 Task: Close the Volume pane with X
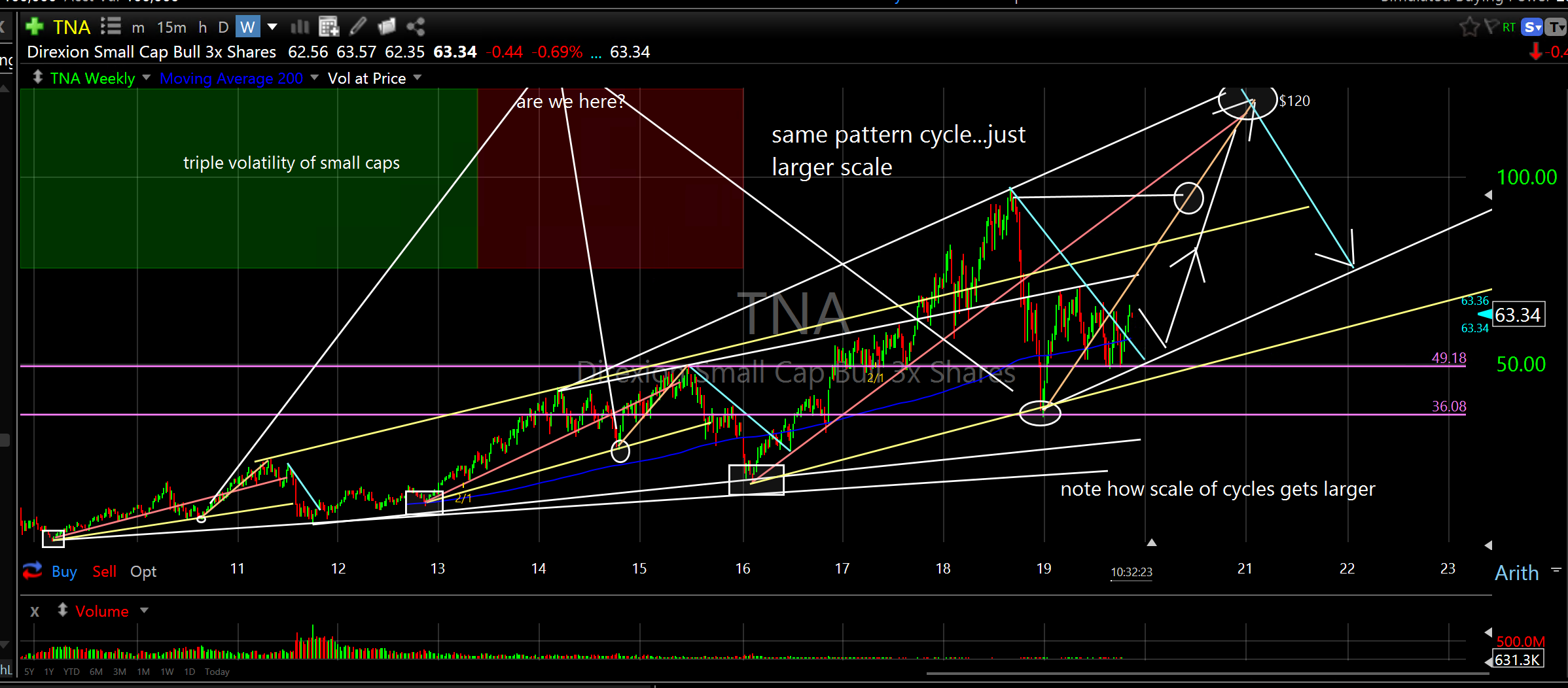coord(35,611)
